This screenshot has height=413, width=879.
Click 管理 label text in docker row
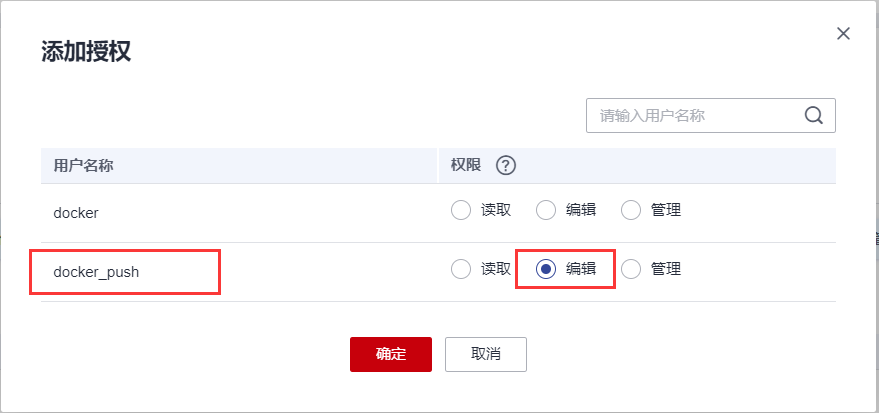point(666,211)
